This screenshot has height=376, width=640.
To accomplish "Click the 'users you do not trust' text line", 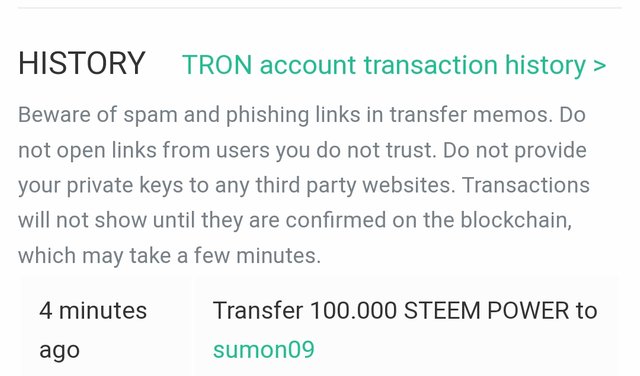I will point(302,150).
